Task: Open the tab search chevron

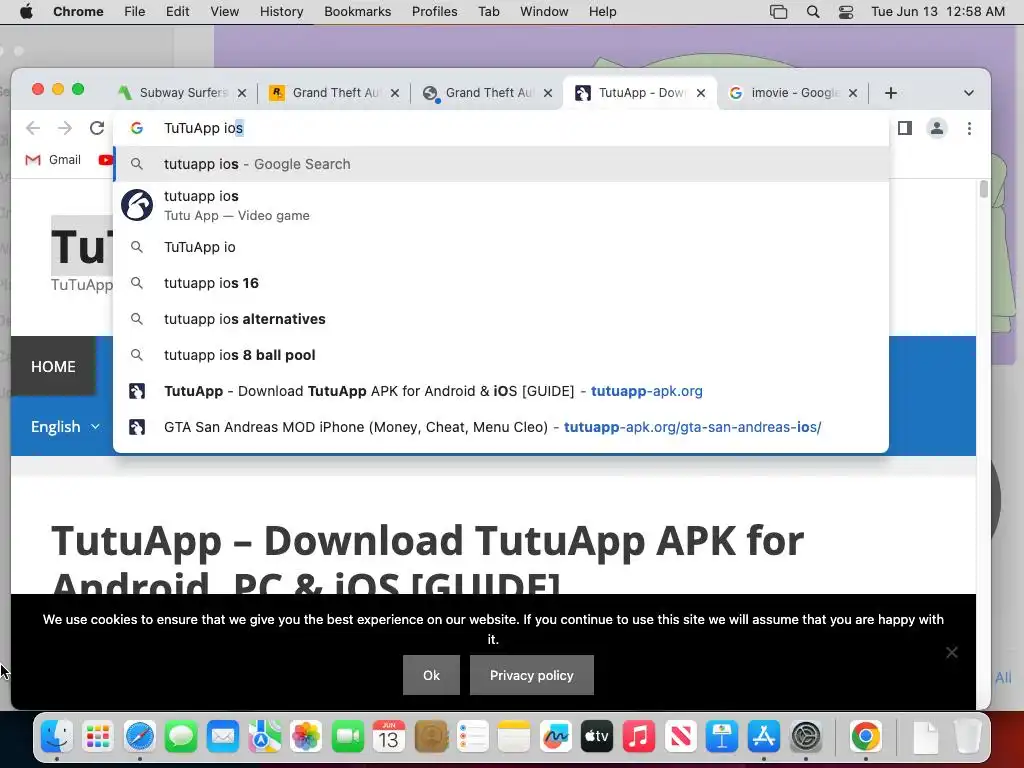Action: [968, 93]
